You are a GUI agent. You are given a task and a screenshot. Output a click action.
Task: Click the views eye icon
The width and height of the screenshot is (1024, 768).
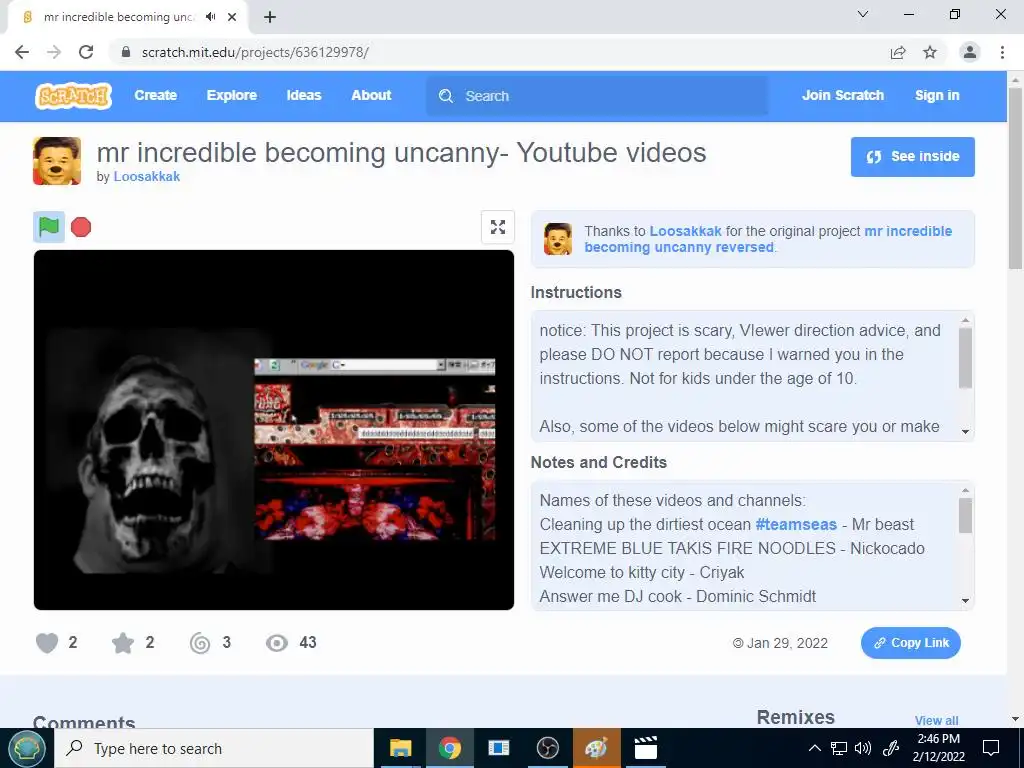(x=277, y=643)
